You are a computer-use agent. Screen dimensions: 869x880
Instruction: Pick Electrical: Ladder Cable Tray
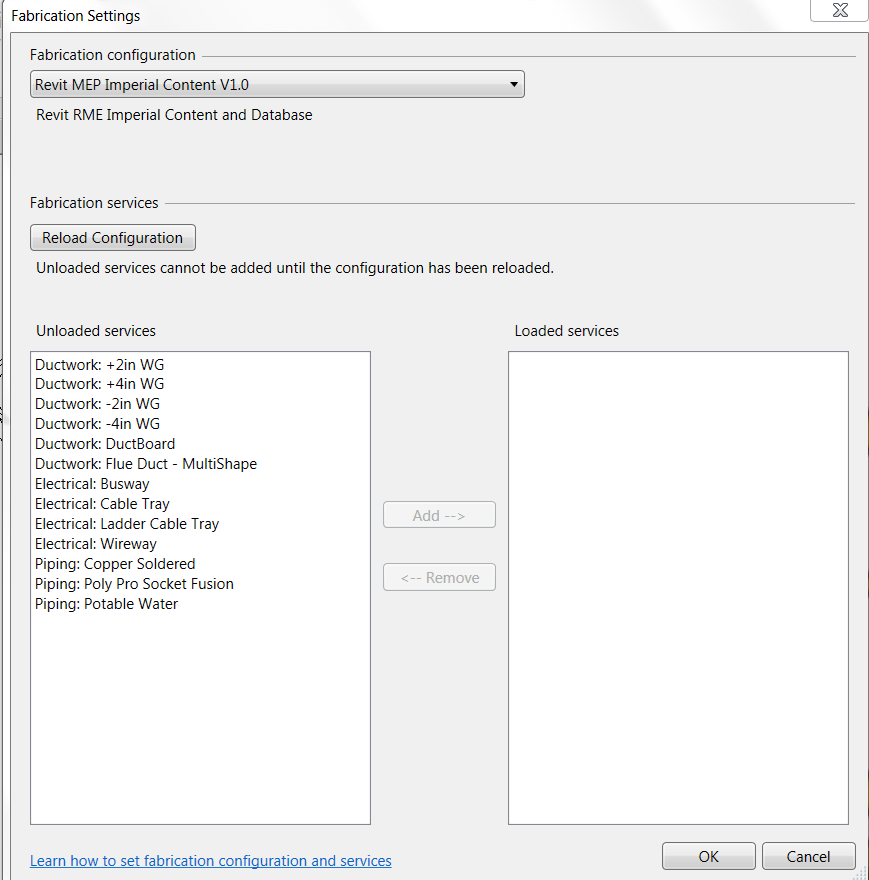pos(127,524)
